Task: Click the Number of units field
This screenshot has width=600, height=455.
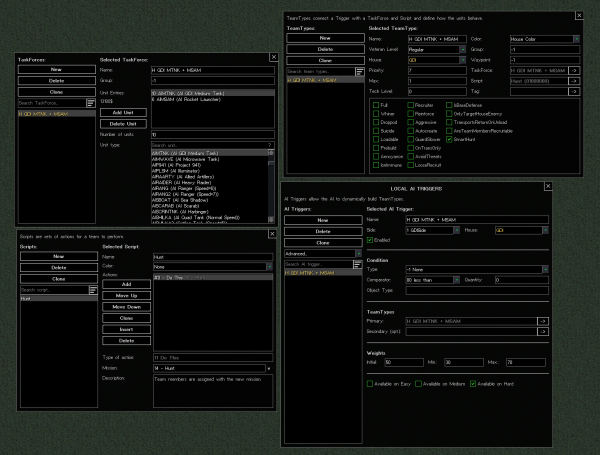Action: (213, 135)
